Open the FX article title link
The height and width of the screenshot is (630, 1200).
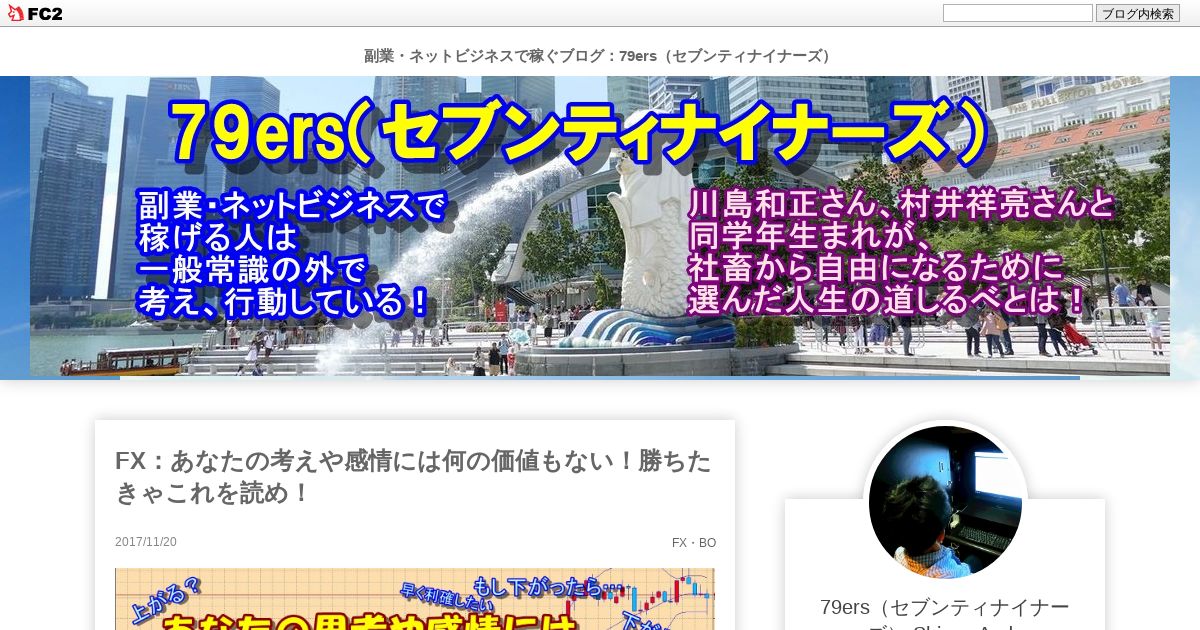[414, 477]
